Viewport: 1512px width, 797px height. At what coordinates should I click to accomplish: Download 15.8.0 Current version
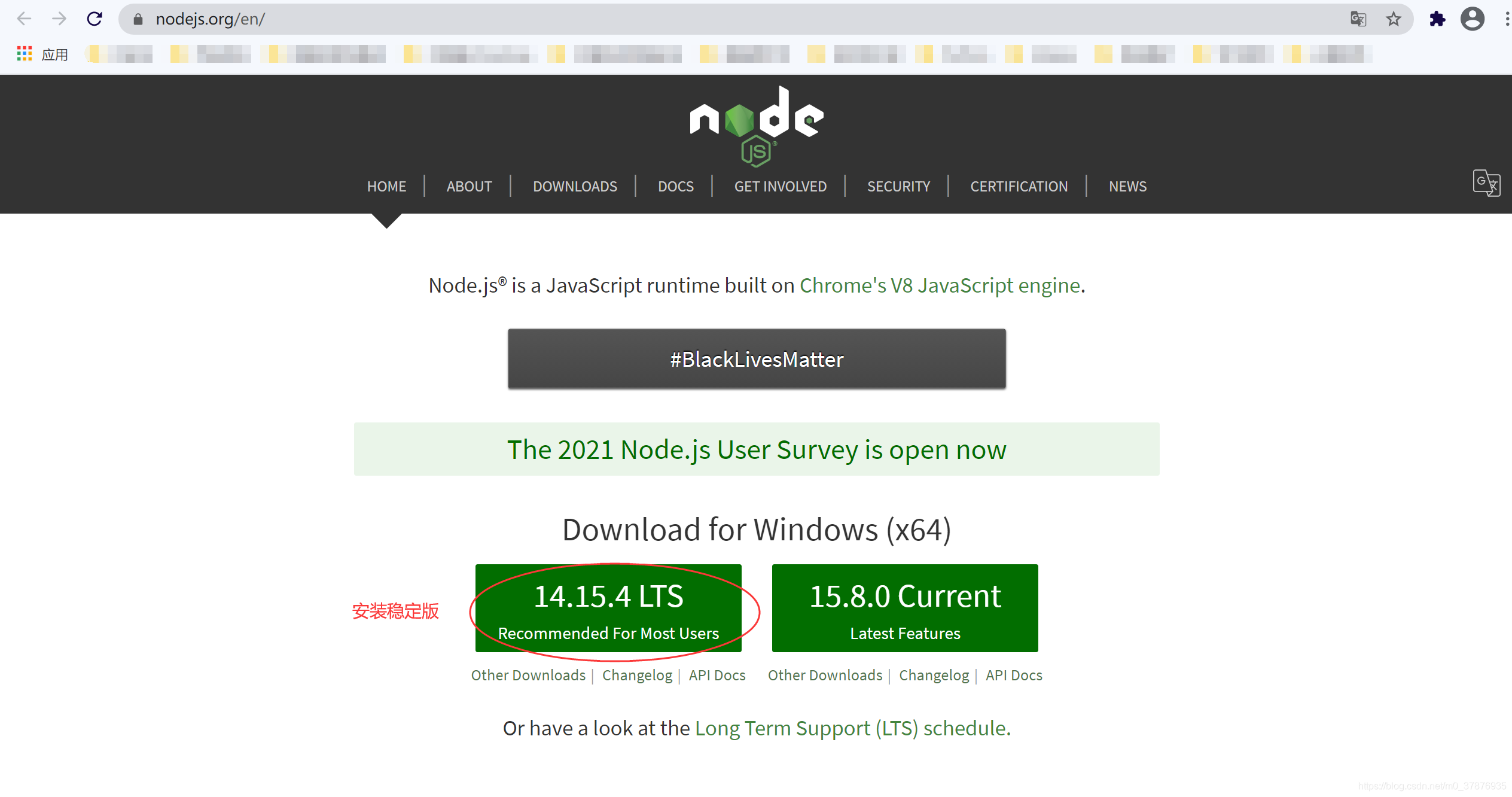905,608
